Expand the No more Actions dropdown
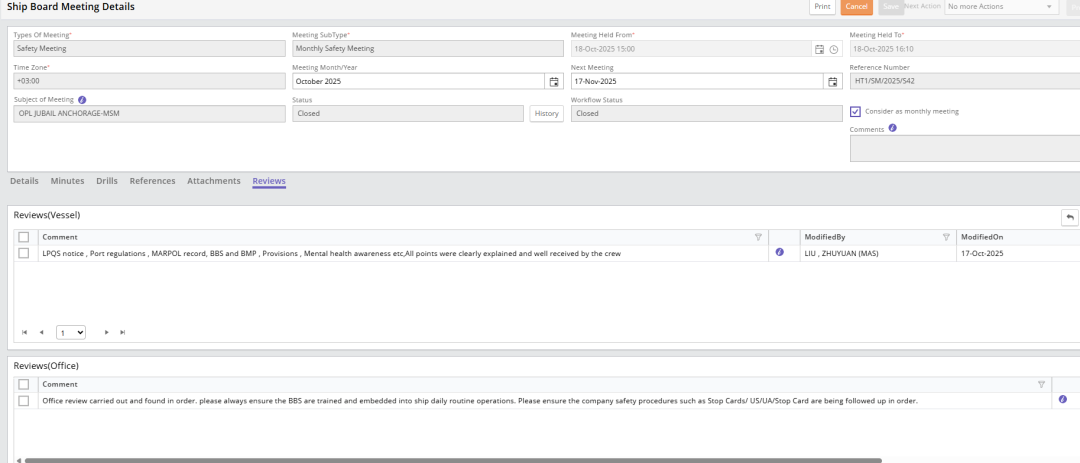The image size is (1080, 463). click(x=1000, y=7)
